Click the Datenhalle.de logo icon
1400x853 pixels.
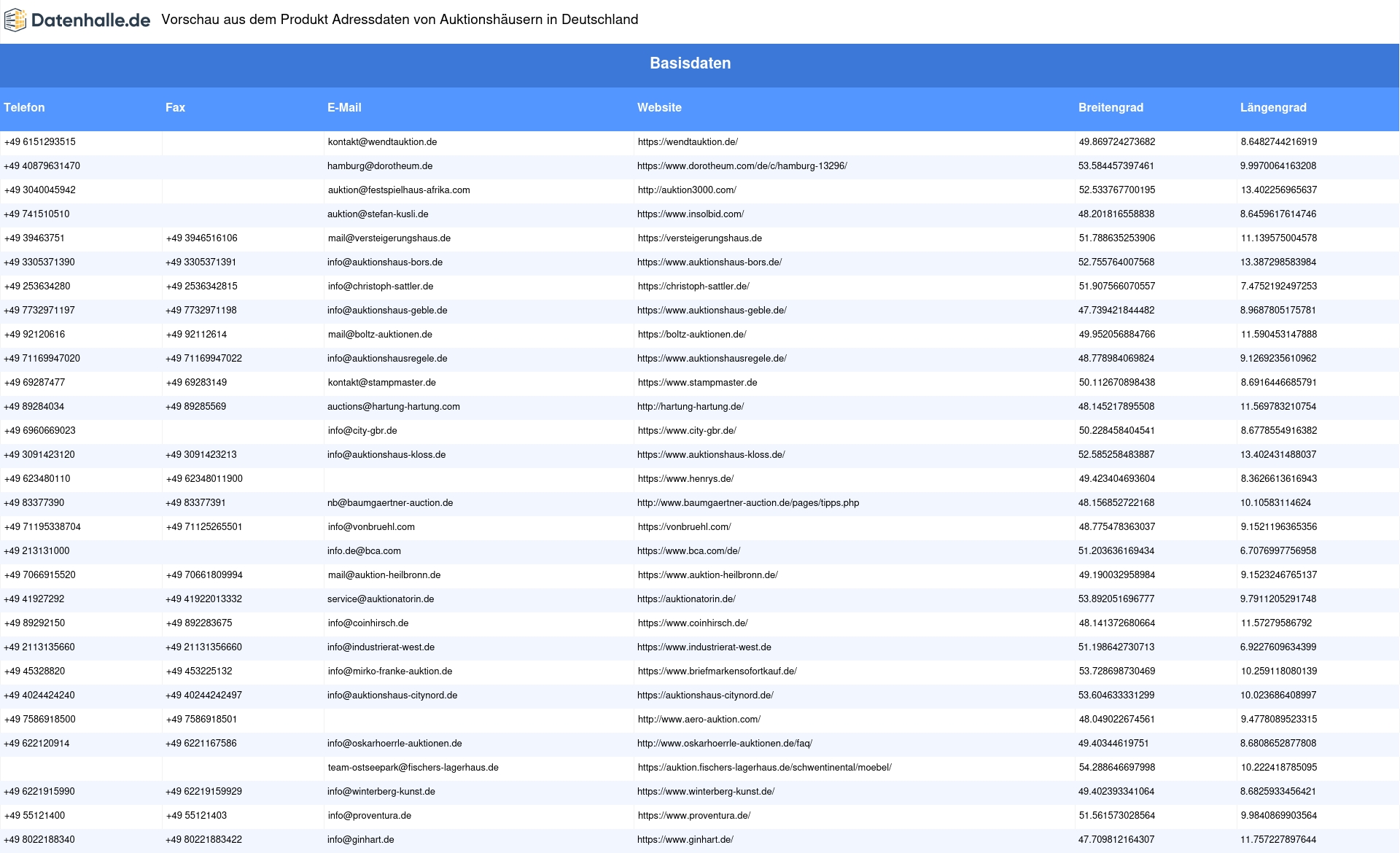(x=15, y=20)
